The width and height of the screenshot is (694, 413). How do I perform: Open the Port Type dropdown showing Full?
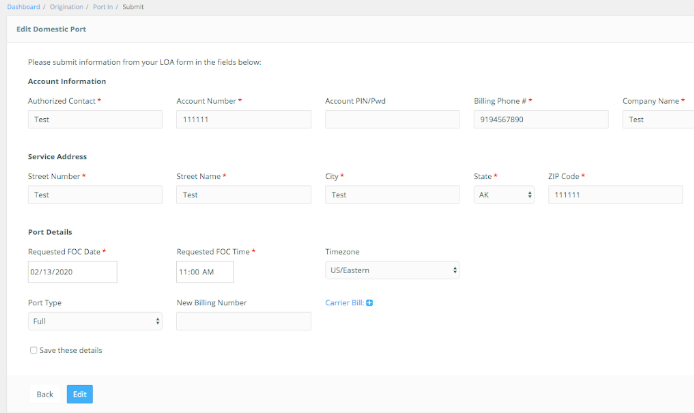(95, 321)
